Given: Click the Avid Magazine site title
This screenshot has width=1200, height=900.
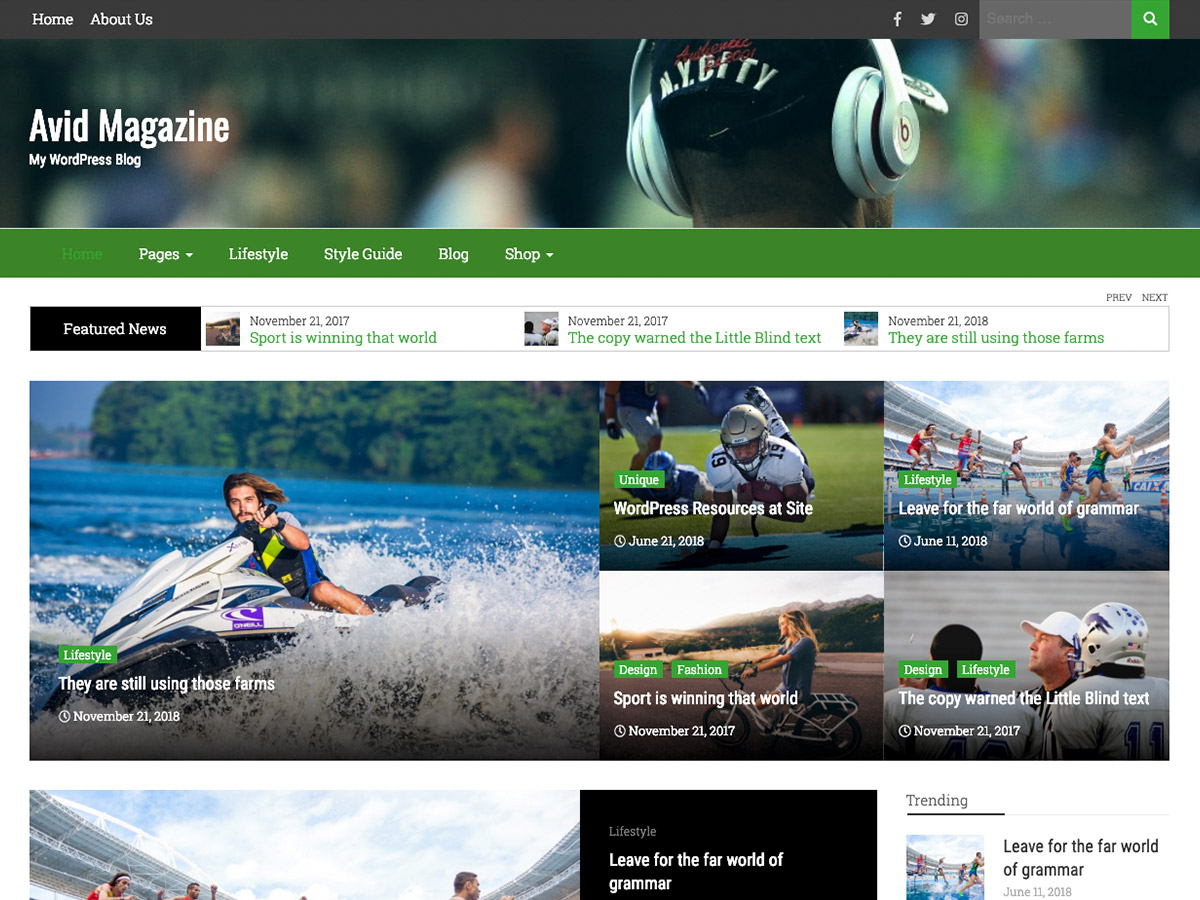Looking at the screenshot, I should tap(128, 126).
